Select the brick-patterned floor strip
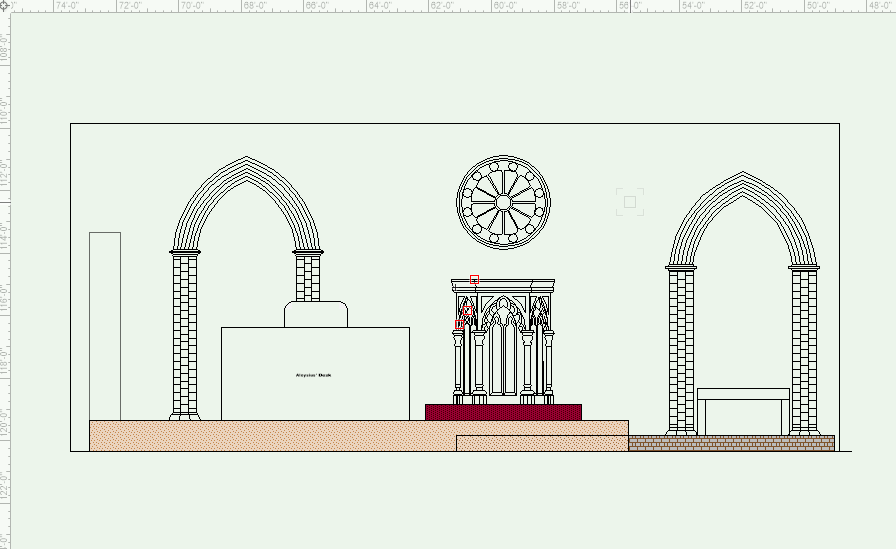The image size is (896, 549). click(x=731, y=443)
